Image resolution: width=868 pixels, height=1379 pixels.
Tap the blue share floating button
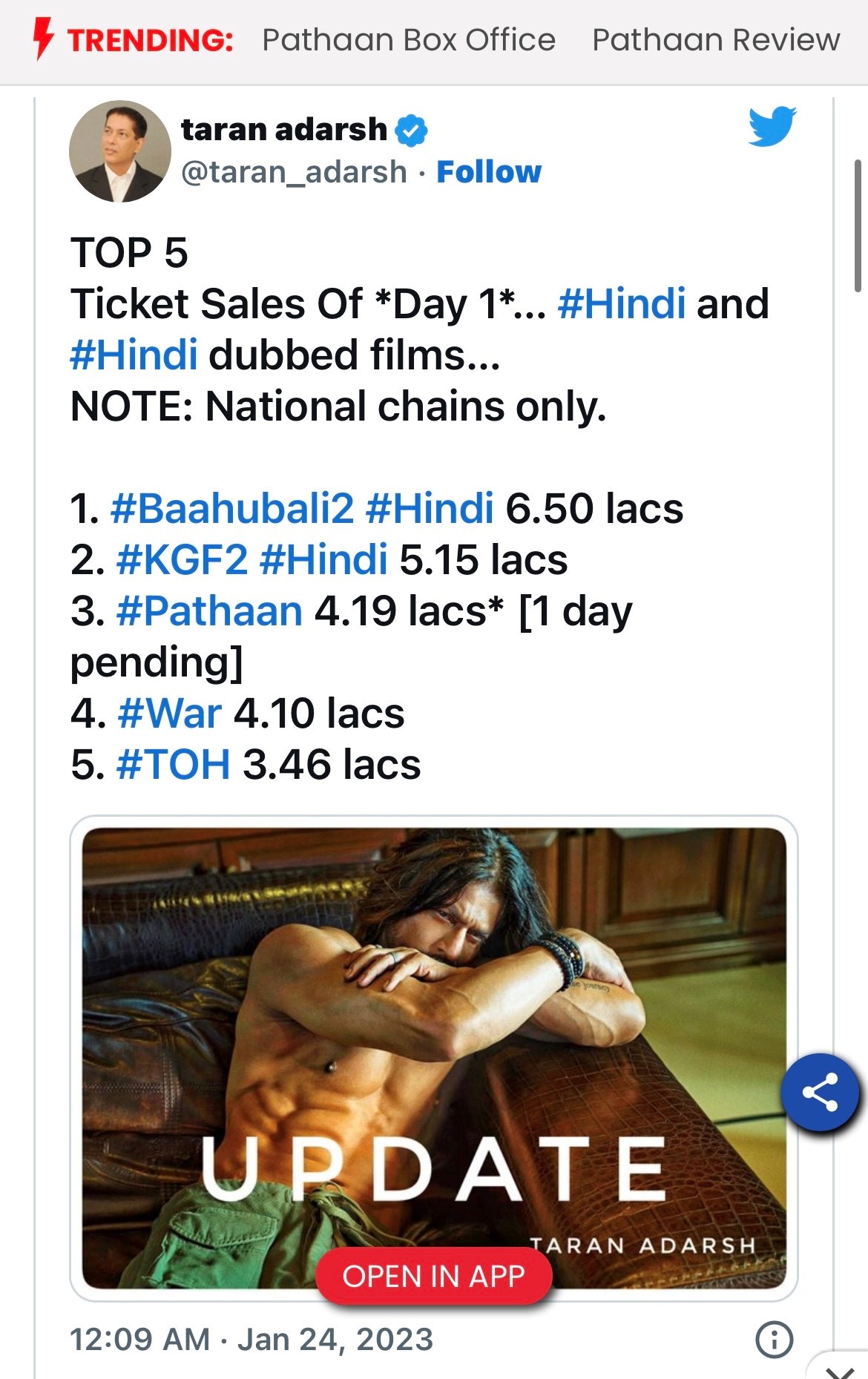(820, 1092)
